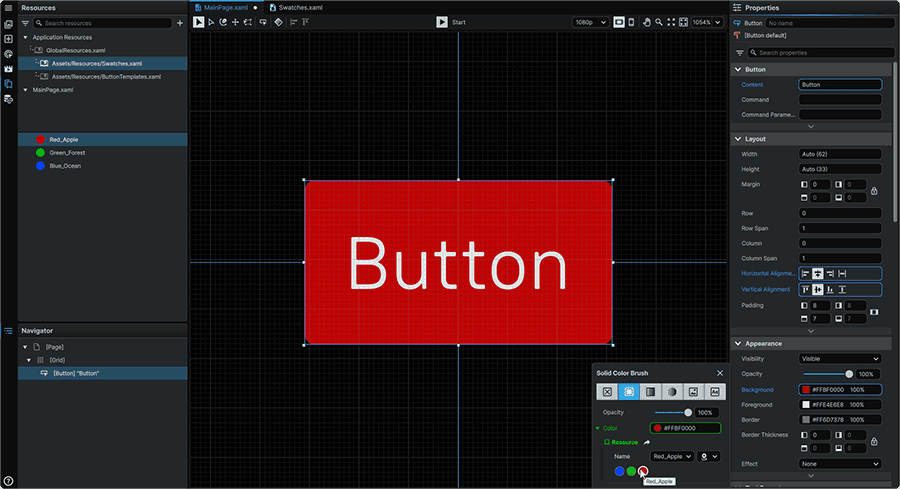
Task: Click the Opacity slider in Appearance
Action: (828, 374)
